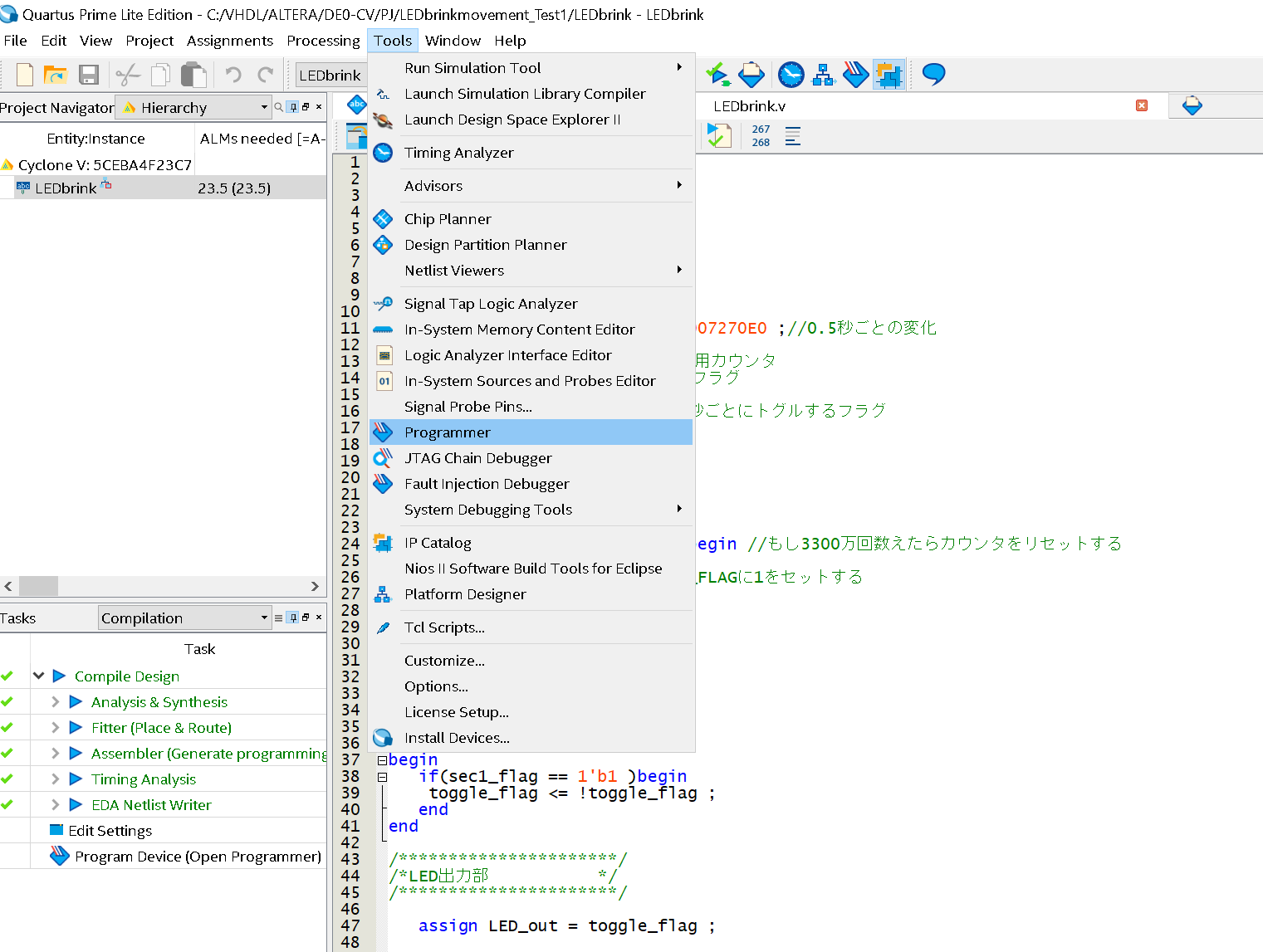The width and height of the screenshot is (1263, 952).
Task: Click Tcl Scripts... menu item
Action: (x=531, y=627)
